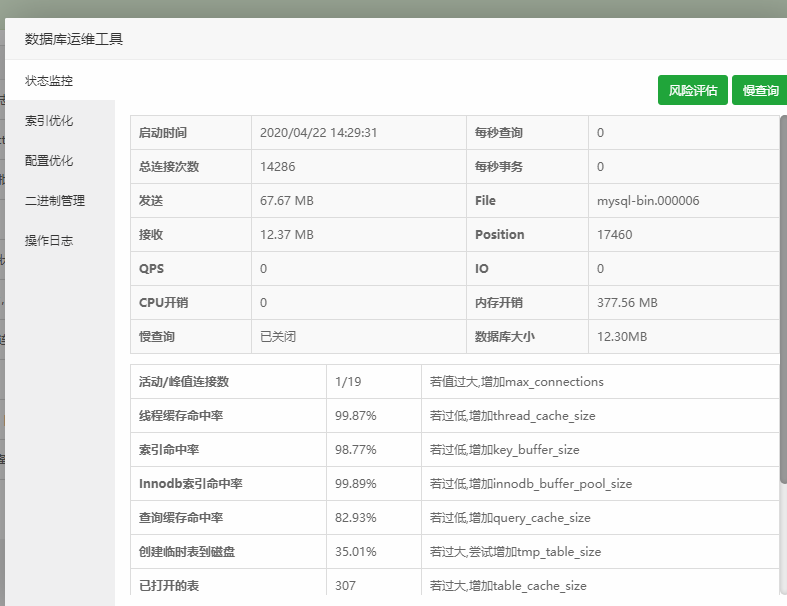
Task: Click the 内存开销 label cell
Action: [x=528, y=302]
